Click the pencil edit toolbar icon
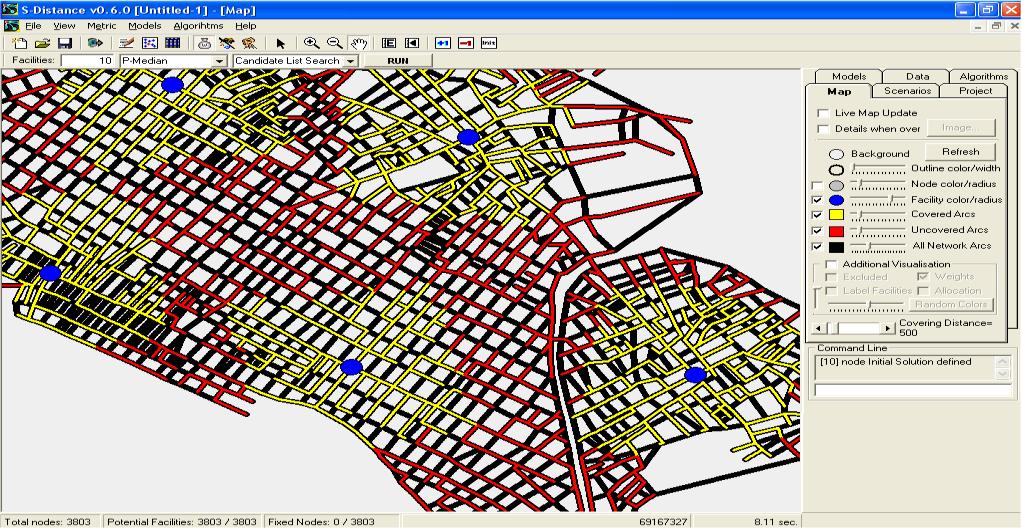This screenshot has height=528, width=1021. click(127, 43)
